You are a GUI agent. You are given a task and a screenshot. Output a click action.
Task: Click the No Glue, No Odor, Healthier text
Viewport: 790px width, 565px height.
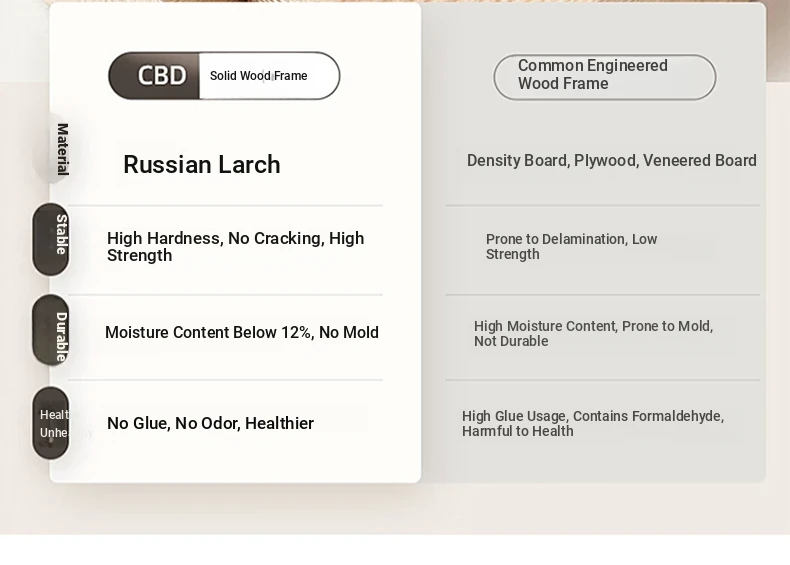click(x=211, y=423)
